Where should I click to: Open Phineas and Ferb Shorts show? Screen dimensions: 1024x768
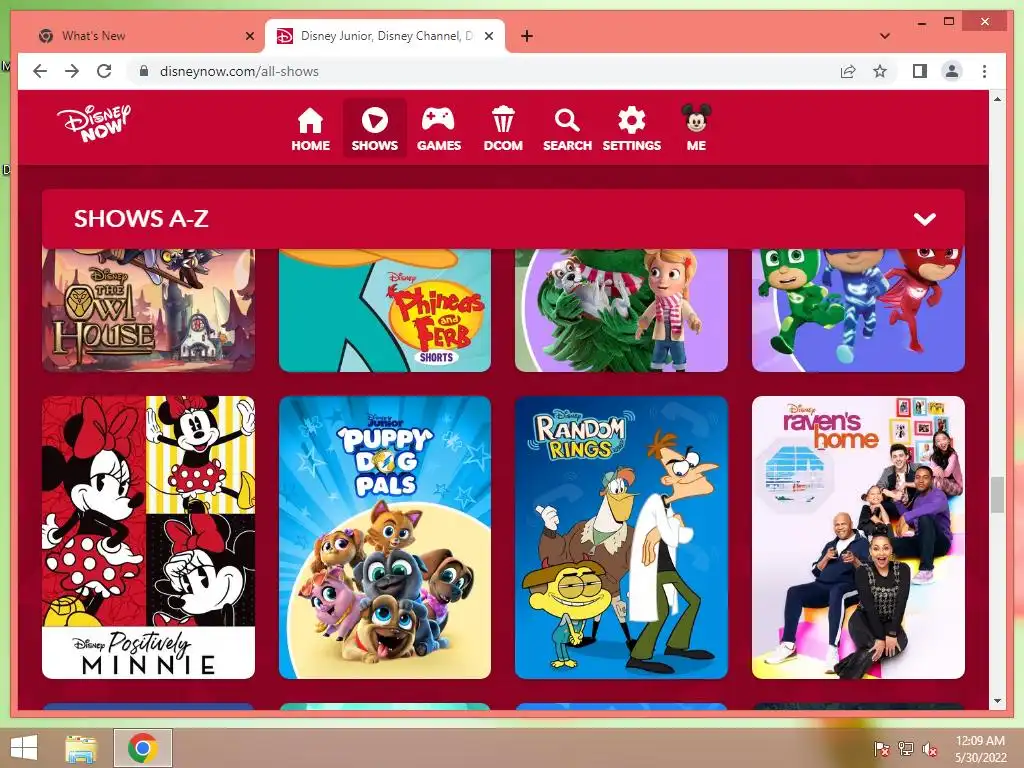pos(385,310)
